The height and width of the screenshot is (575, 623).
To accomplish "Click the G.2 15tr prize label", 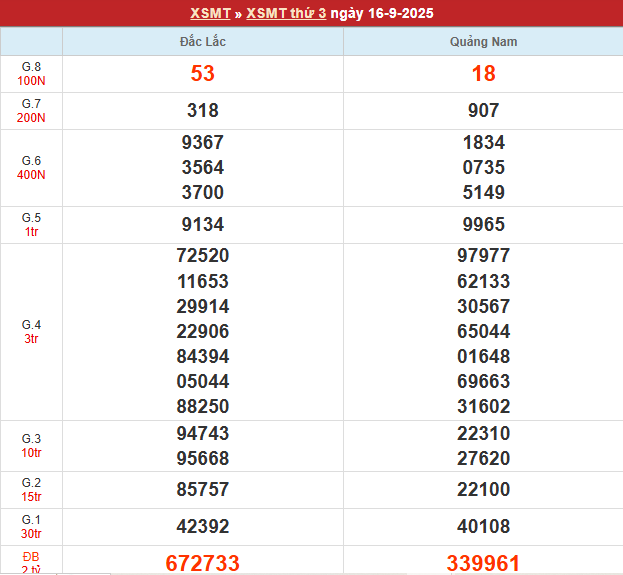I will 31,490.
